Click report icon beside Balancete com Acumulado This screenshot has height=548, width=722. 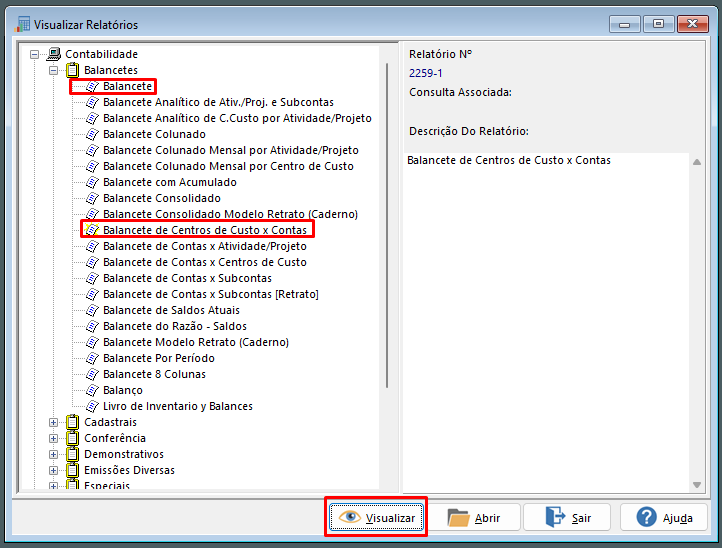pos(92,182)
